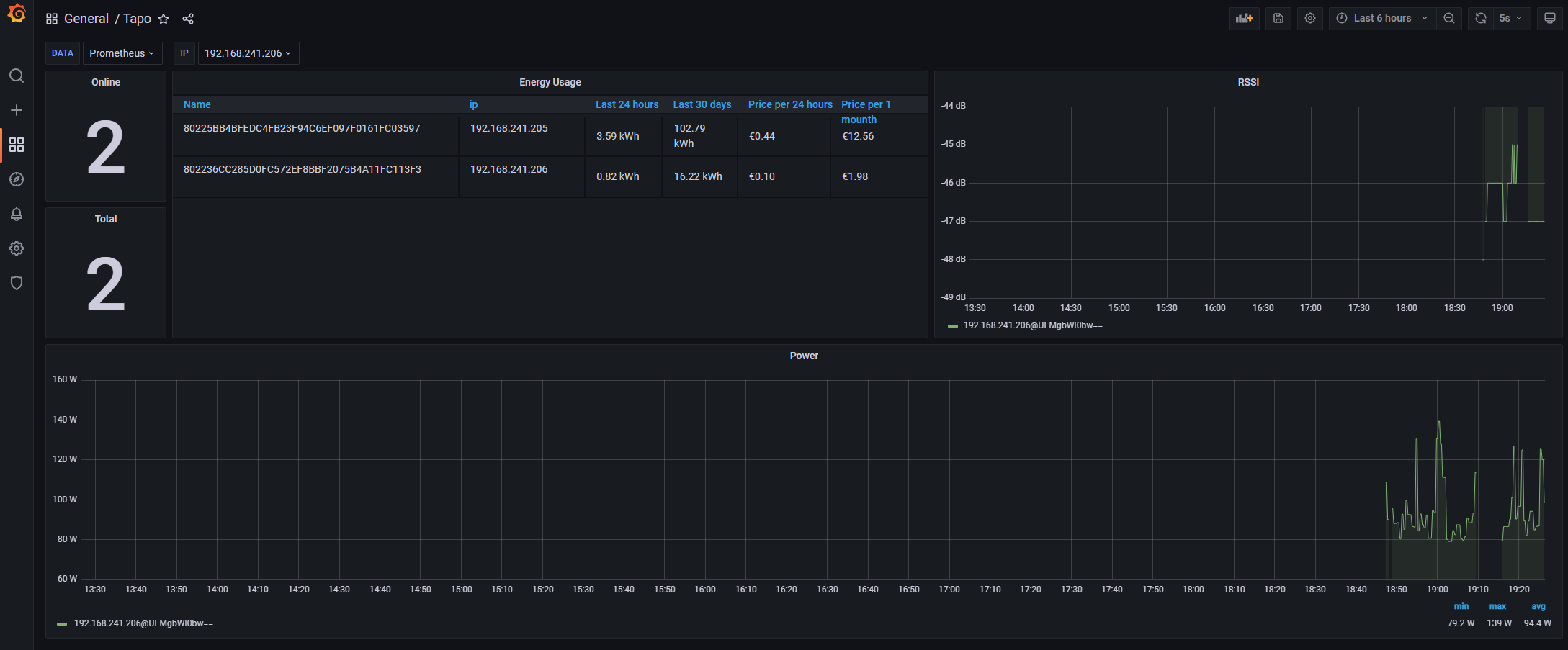Zoom out the time range
Image resolution: width=1568 pixels, height=650 pixels.
coord(1448,19)
